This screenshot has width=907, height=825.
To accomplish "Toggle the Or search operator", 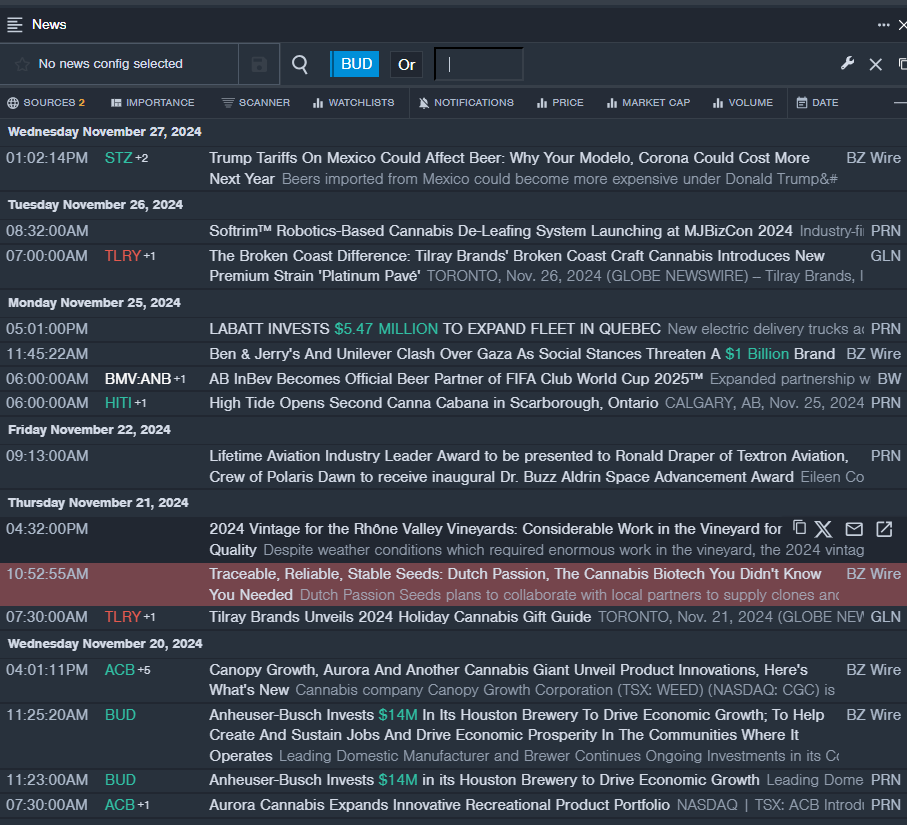I will click(406, 64).
